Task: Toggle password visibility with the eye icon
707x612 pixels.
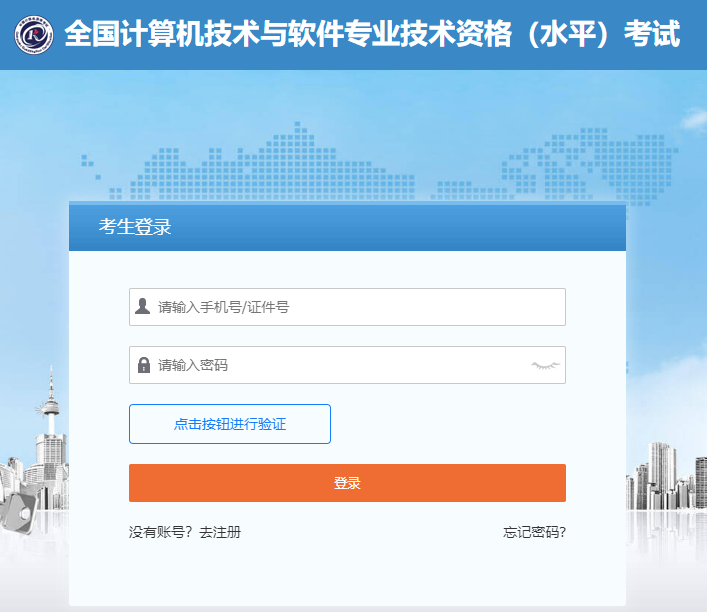Action: (544, 365)
